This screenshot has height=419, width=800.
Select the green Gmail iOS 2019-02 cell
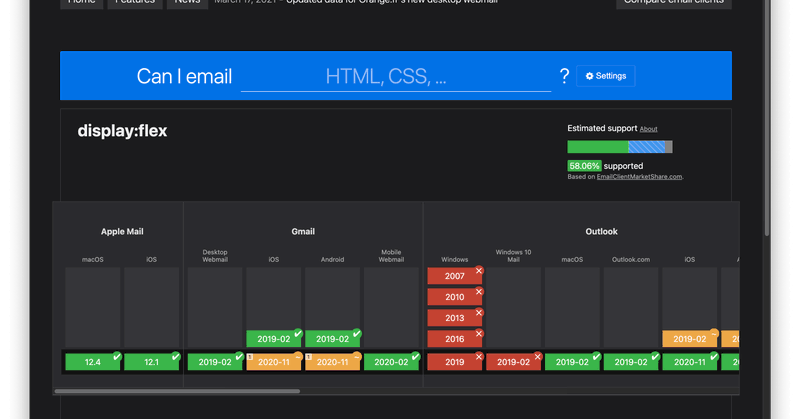coord(273,339)
